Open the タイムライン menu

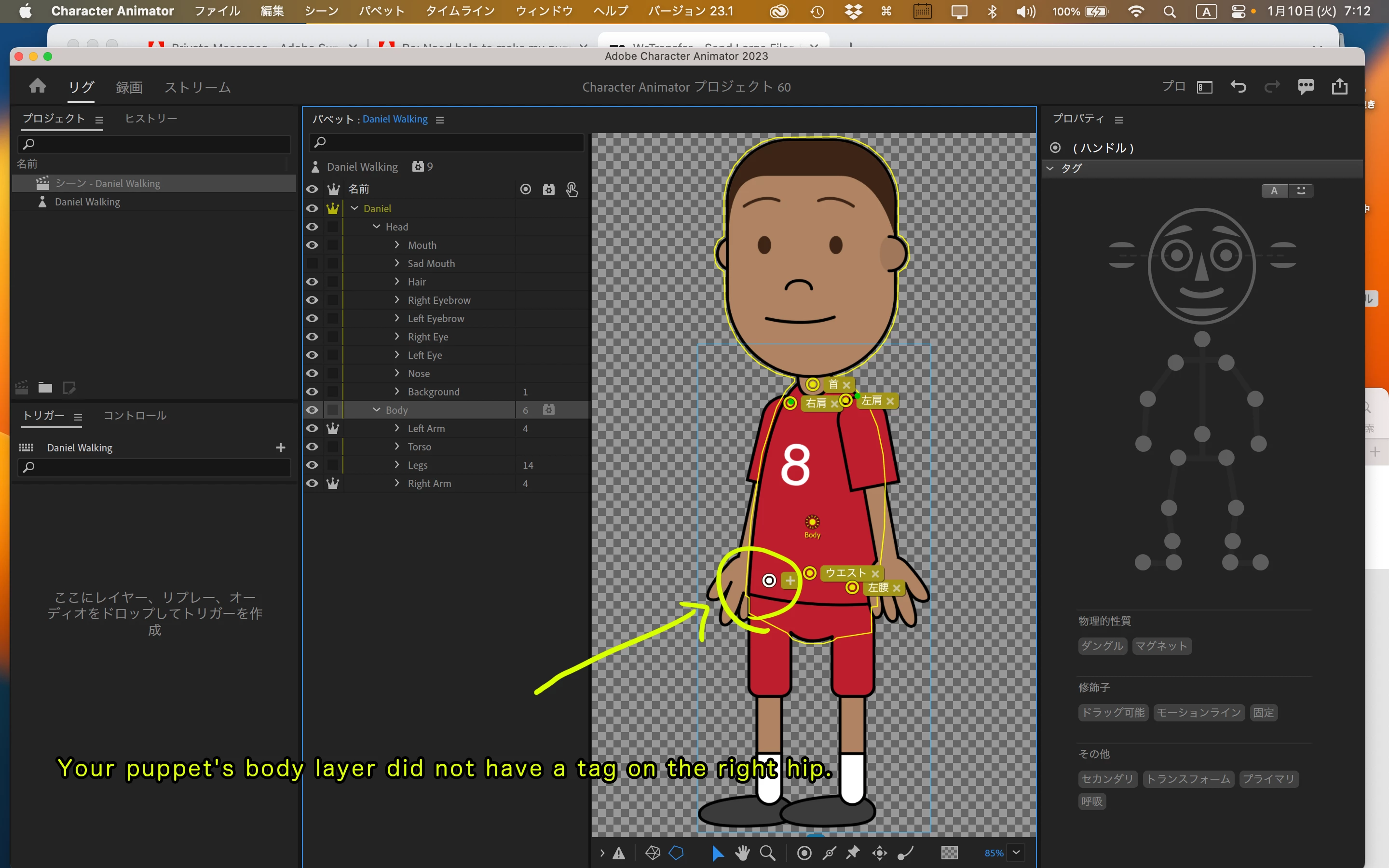(x=460, y=11)
